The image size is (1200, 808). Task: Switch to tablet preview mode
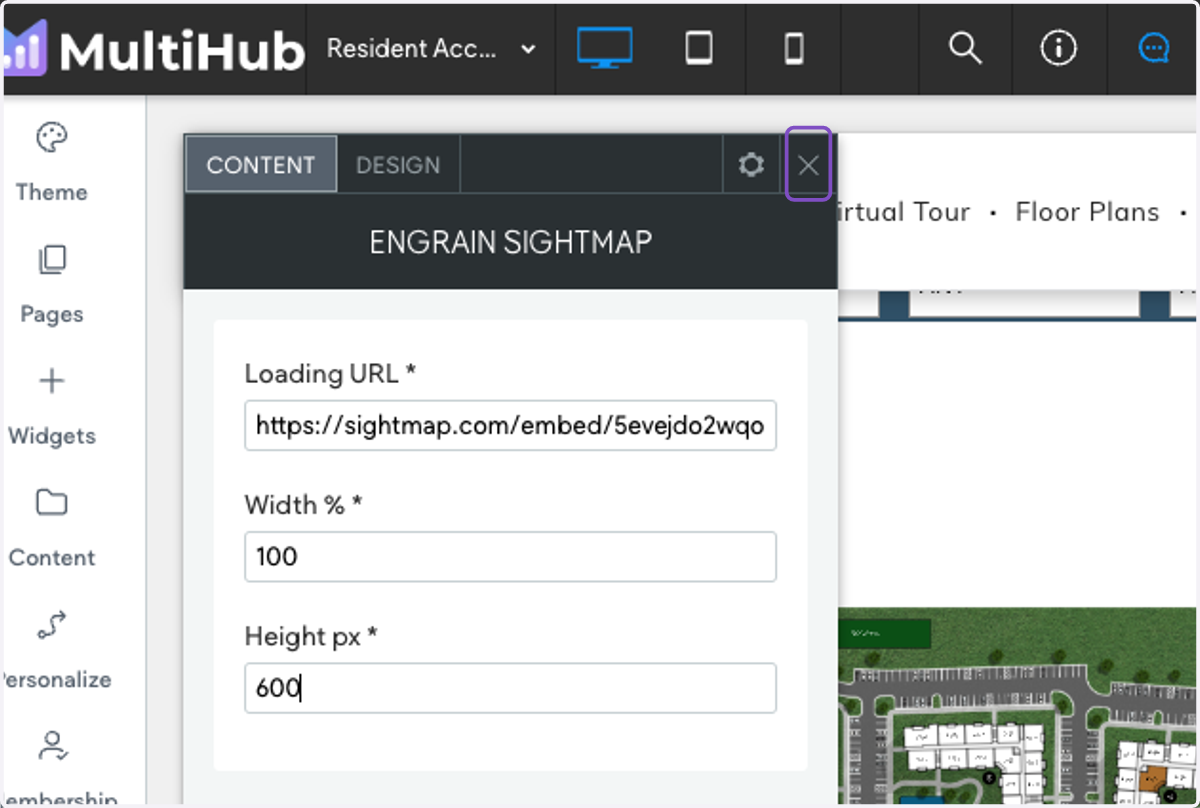[699, 49]
